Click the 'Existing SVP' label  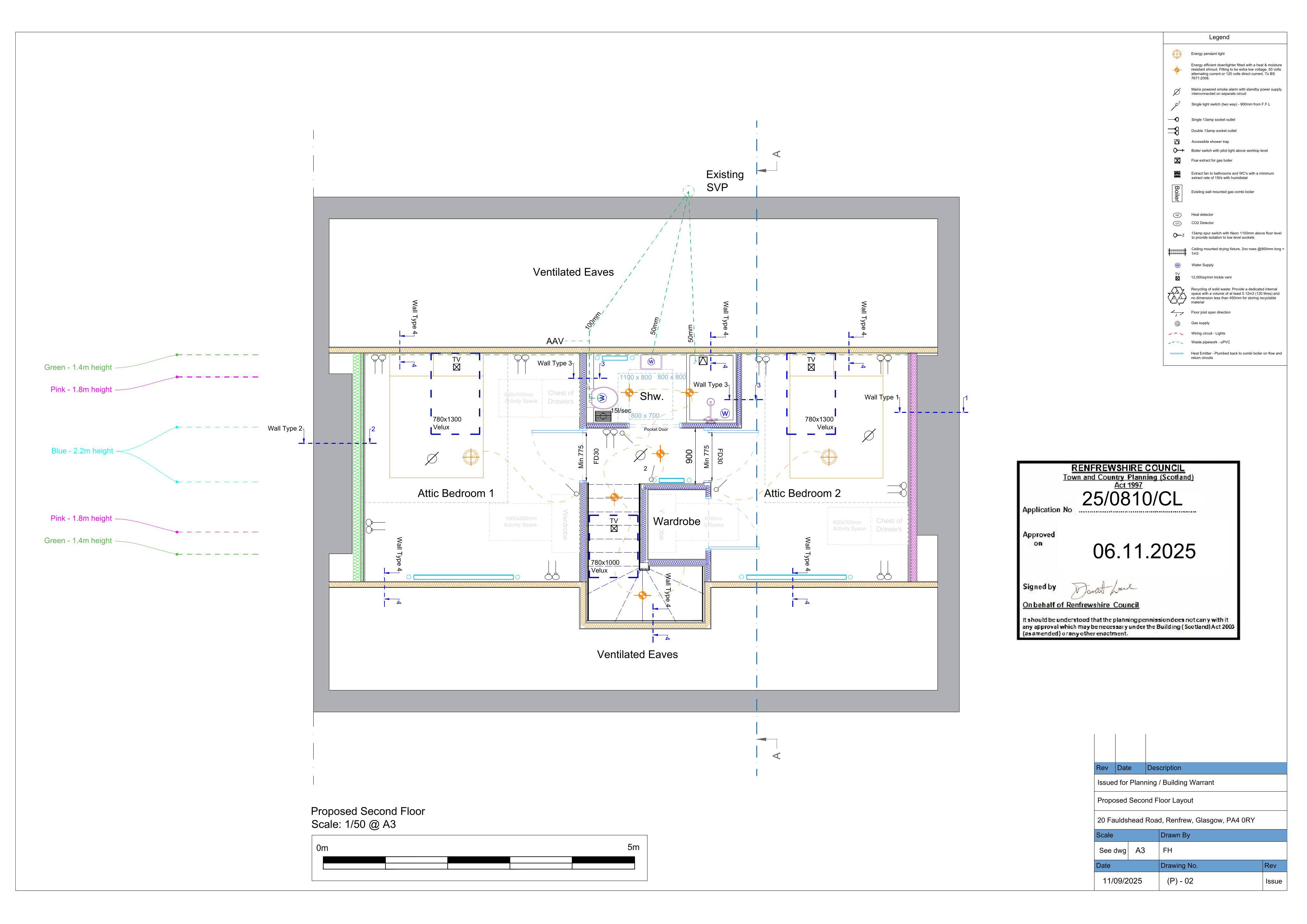point(725,181)
